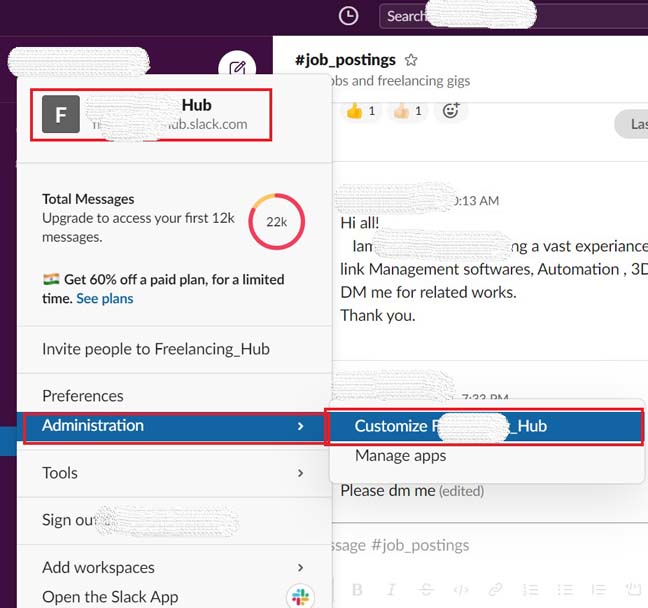Click the 22k total messages progress ring
648x608 pixels.
pos(276,222)
